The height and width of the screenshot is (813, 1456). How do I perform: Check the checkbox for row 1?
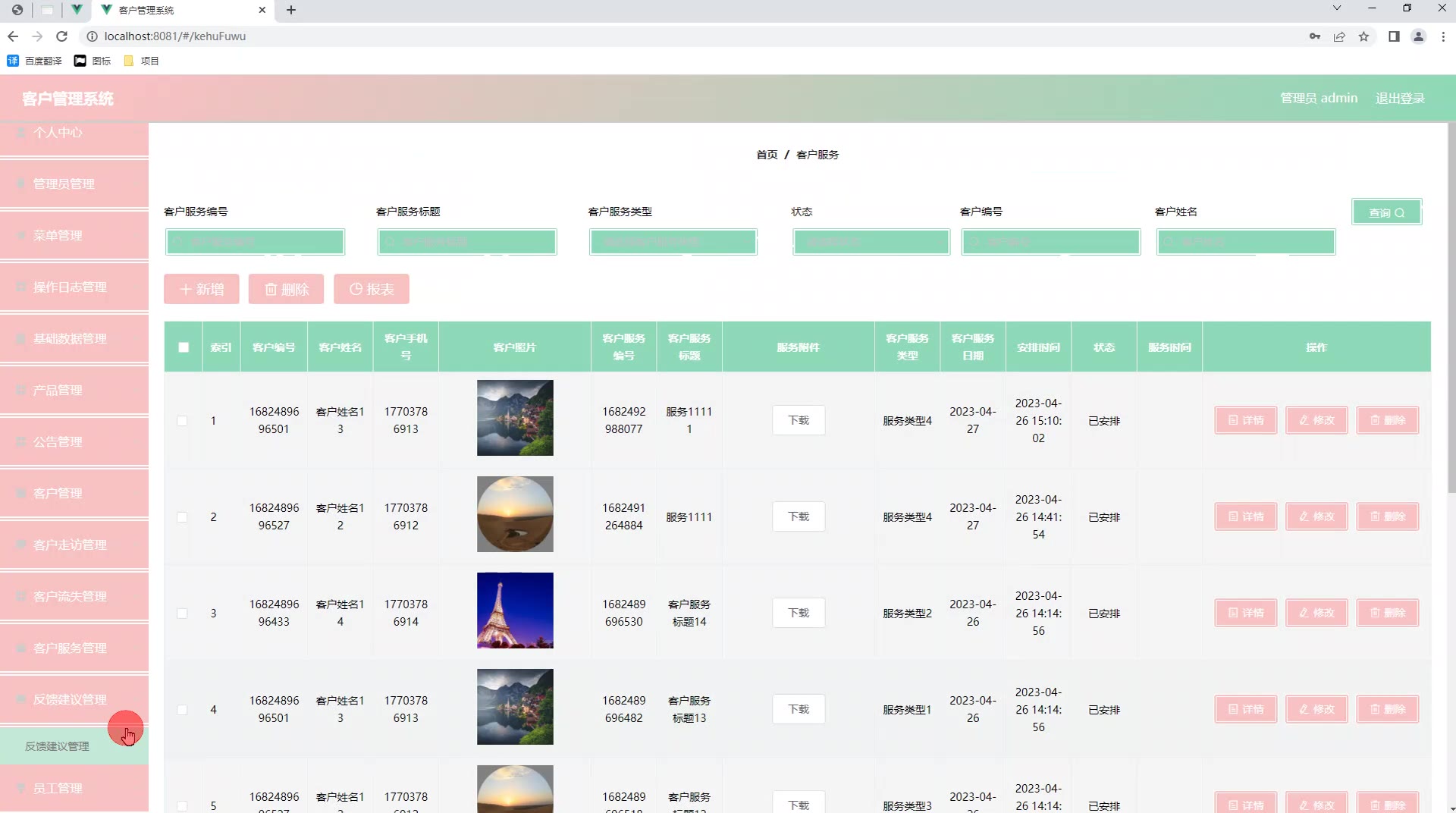click(x=182, y=421)
